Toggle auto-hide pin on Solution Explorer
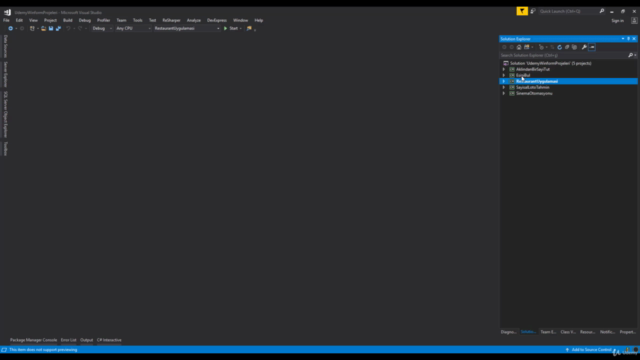This screenshot has width=640, height=360. tap(628, 39)
